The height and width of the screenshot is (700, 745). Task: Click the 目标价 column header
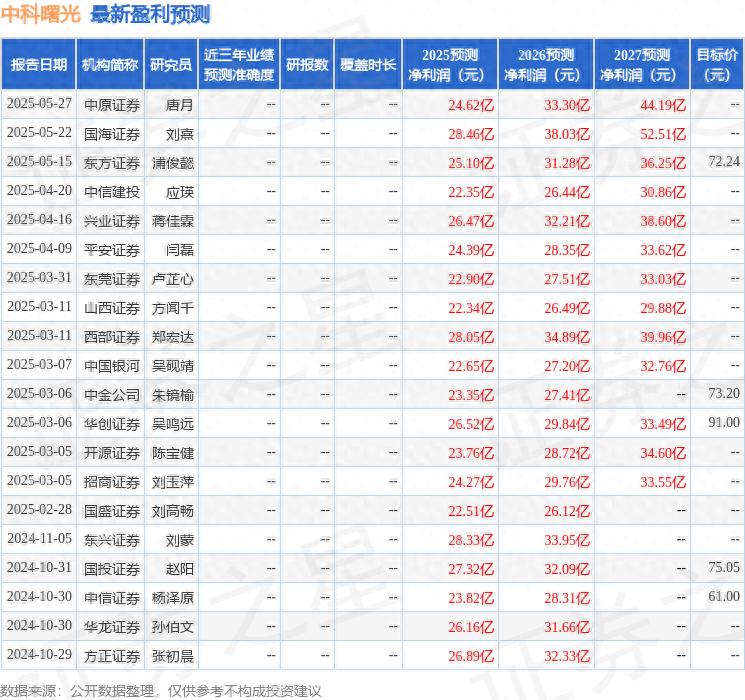tap(717, 65)
